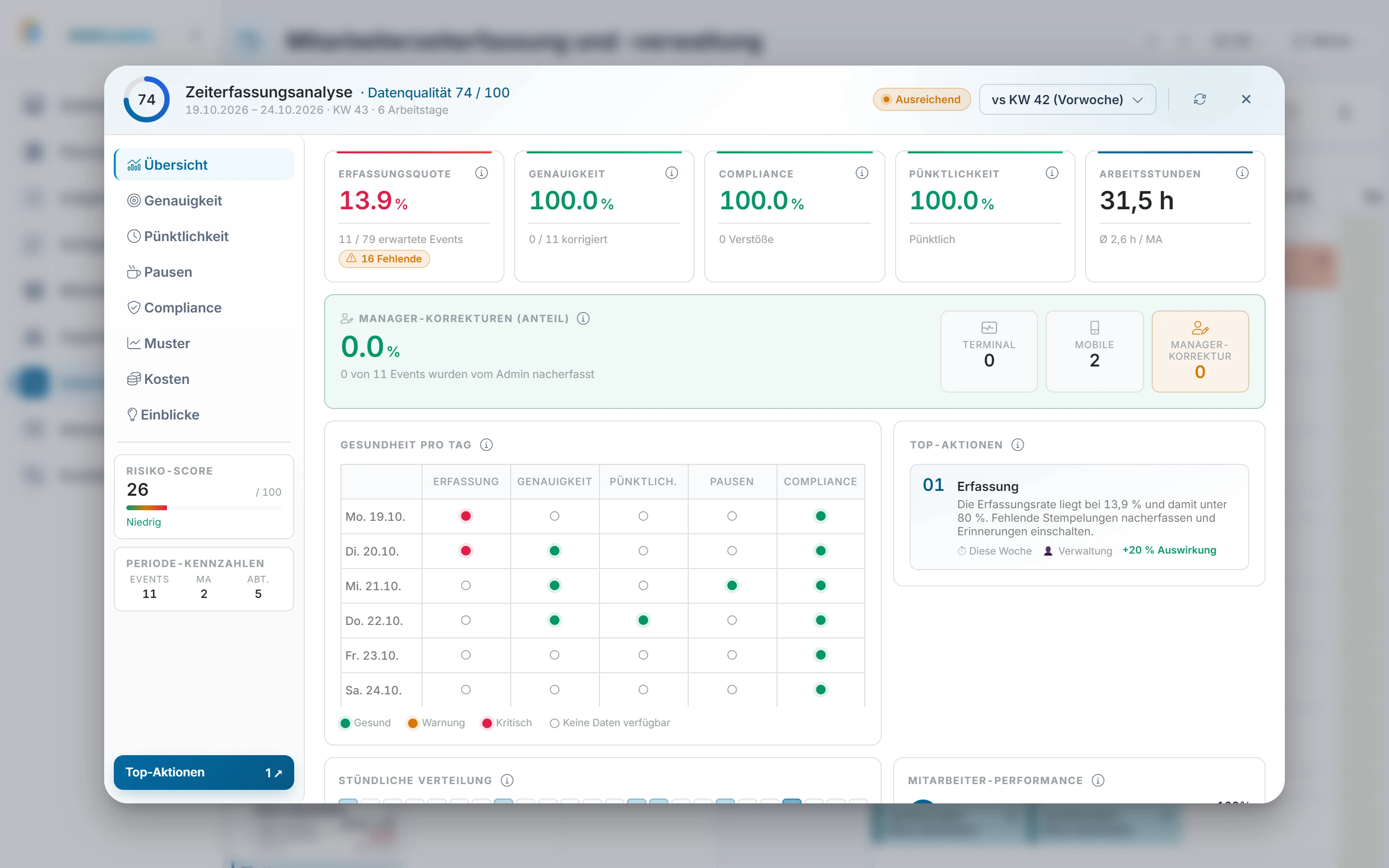Click 'Datenqualität 74 / 100' in header
This screenshot has width=1389, height=868.
click(438, 93)
